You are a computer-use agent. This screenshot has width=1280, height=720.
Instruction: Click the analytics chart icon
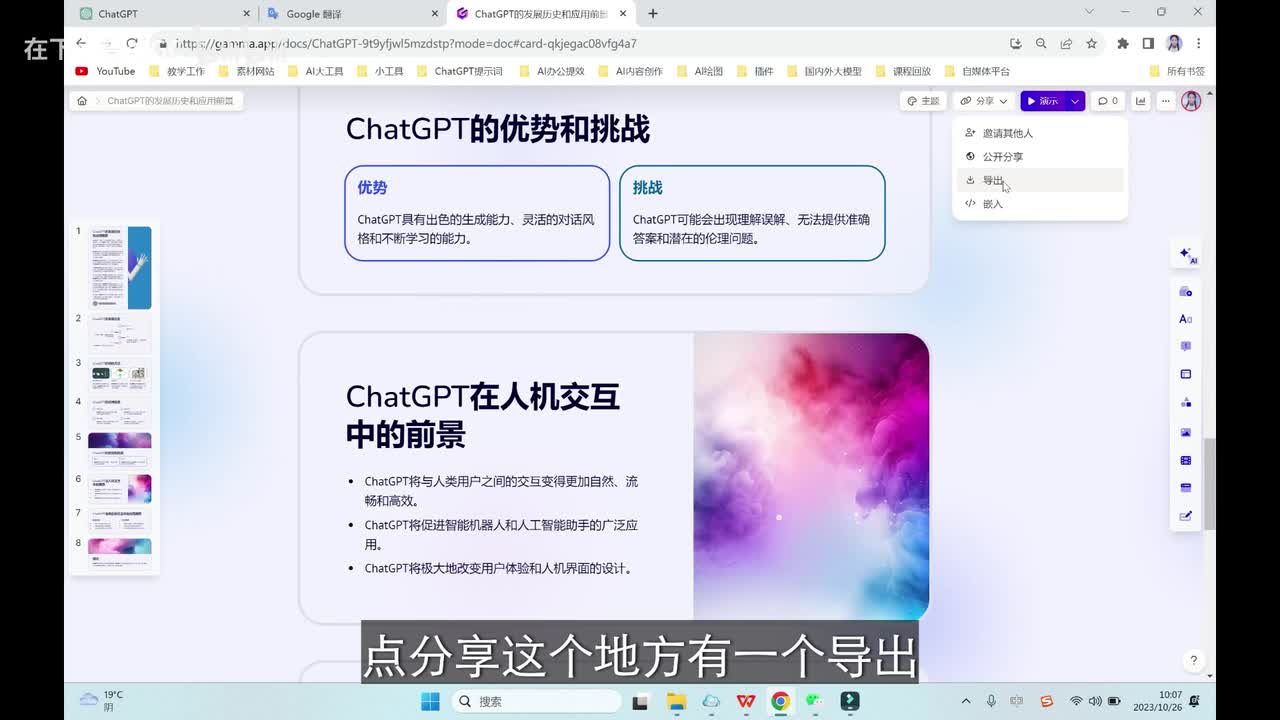[x=1140, y=101]
